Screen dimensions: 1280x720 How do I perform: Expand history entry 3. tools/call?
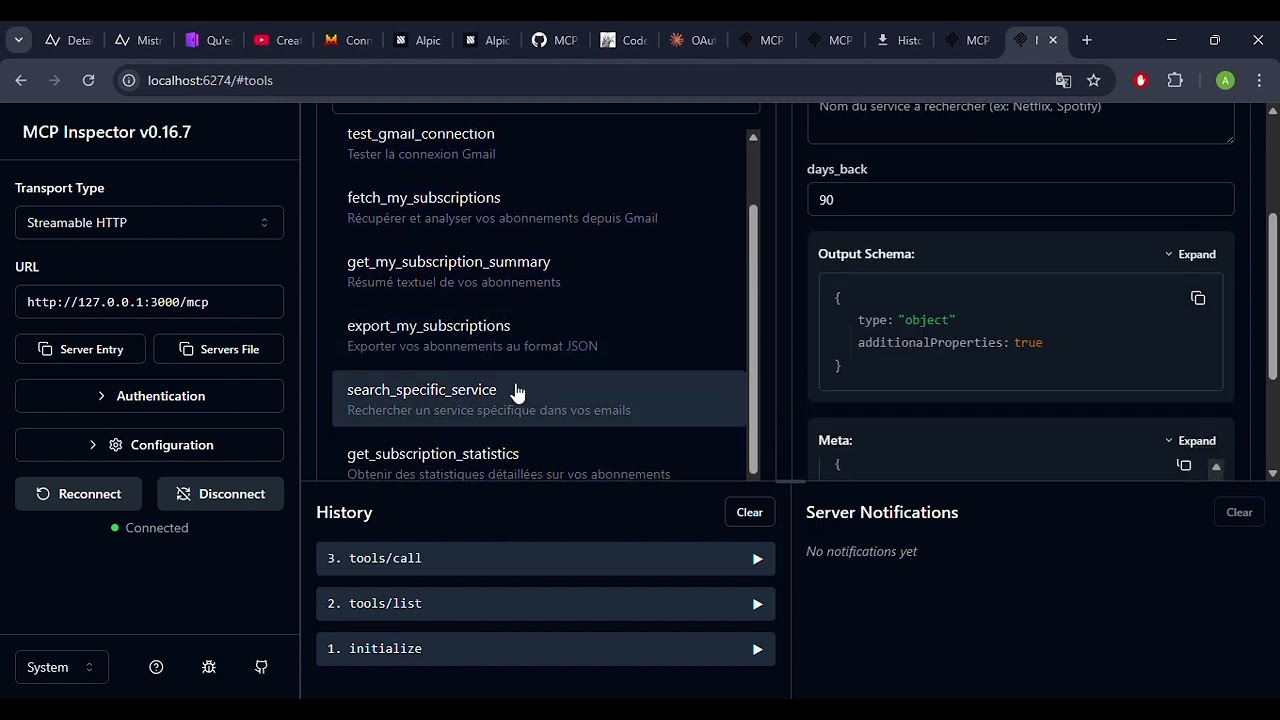click(x=545, y=559)
